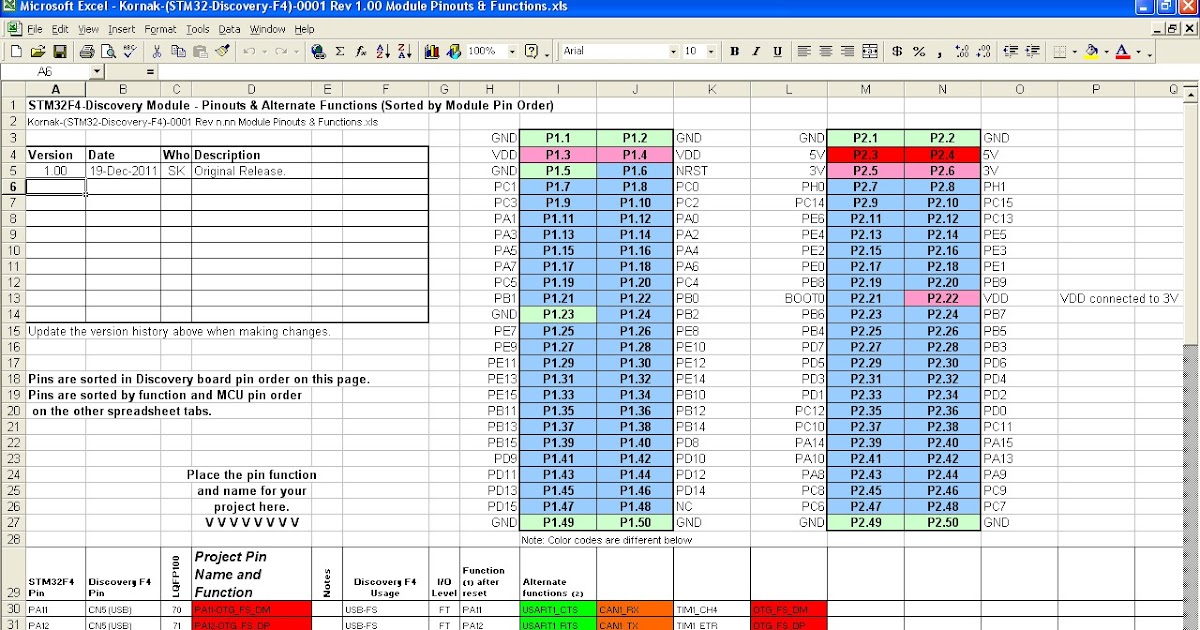The width and height of the screenshot is (1200, 630).
Task: Open the Borders style dropdown arrow
Action: coord(1075,51)
